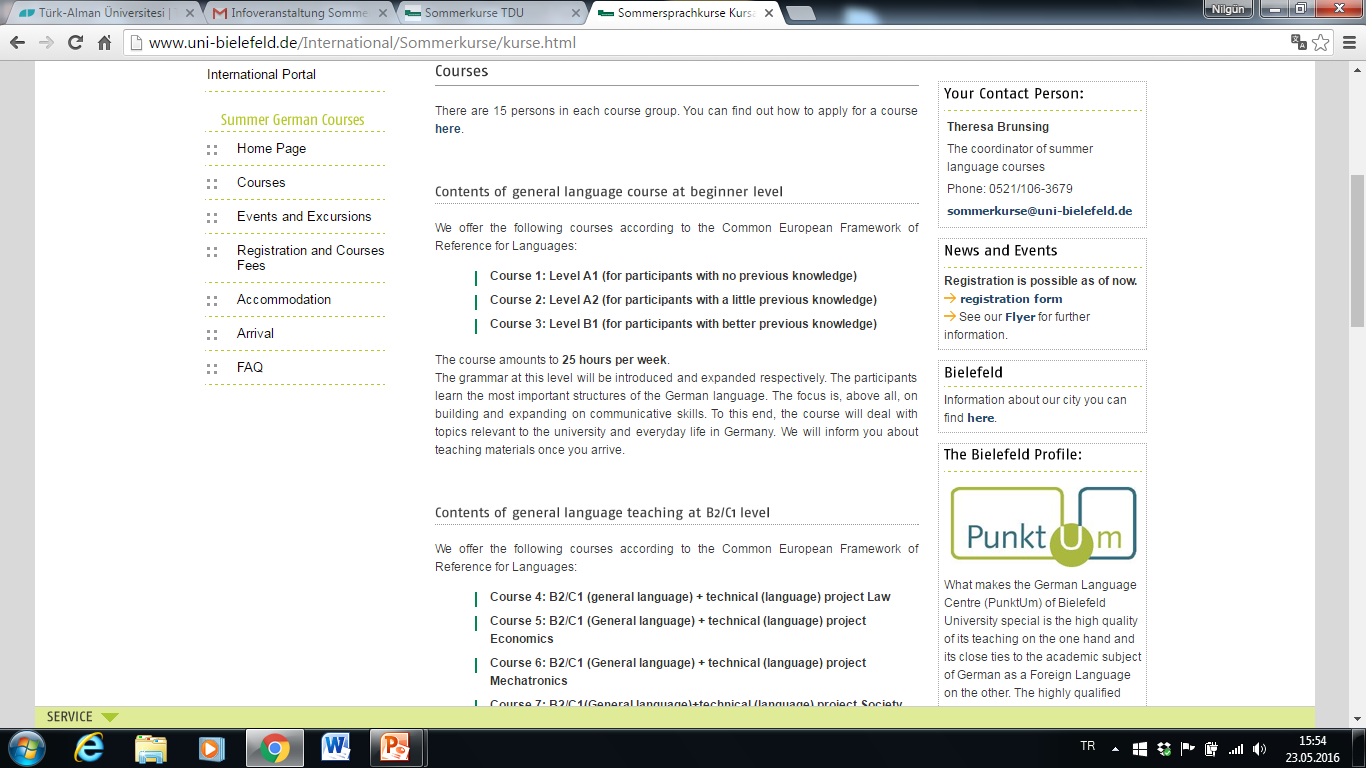
Task: Click 'Course 6' Mechatronics project text
Action: point(678,672)
